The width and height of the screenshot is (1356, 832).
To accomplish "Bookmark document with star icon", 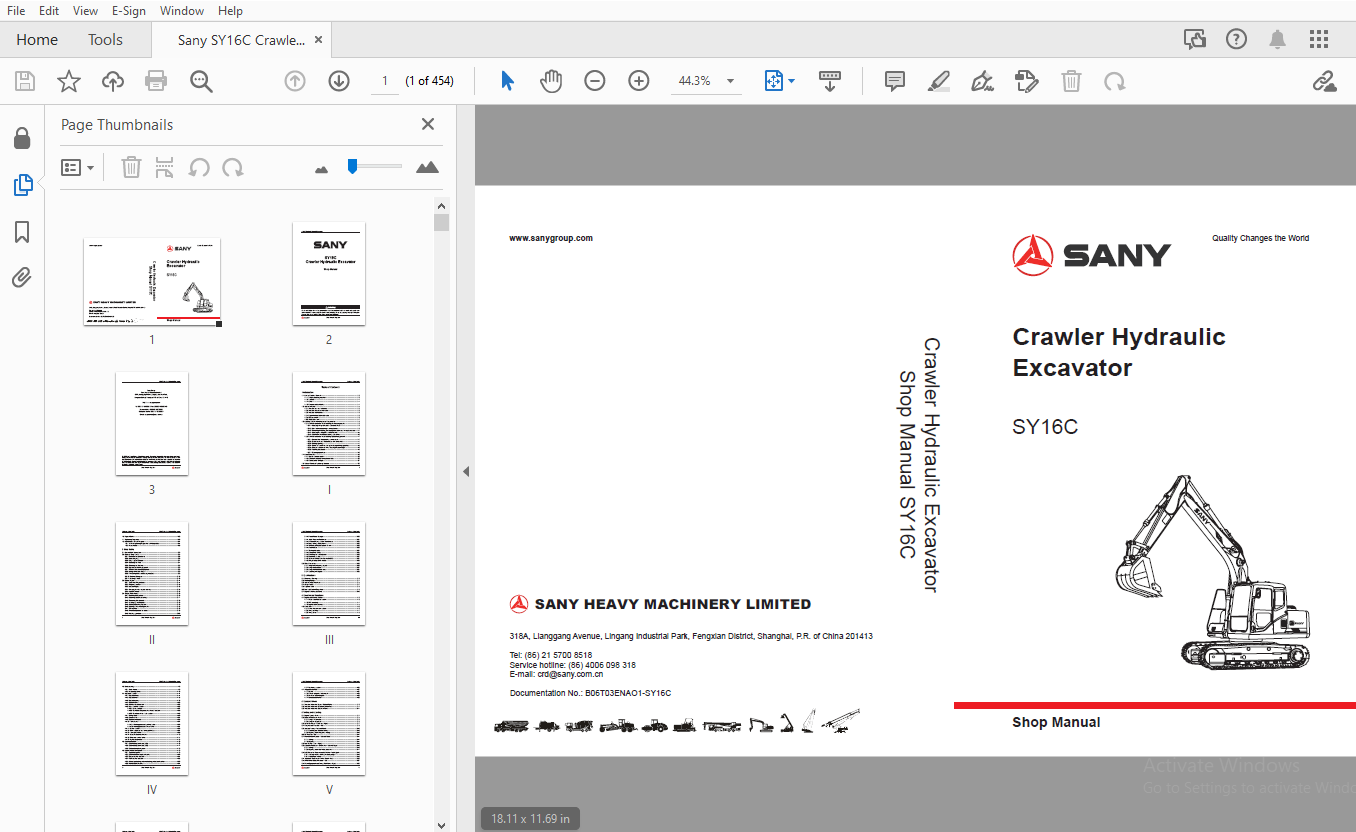I will click(x=68, y=81).
